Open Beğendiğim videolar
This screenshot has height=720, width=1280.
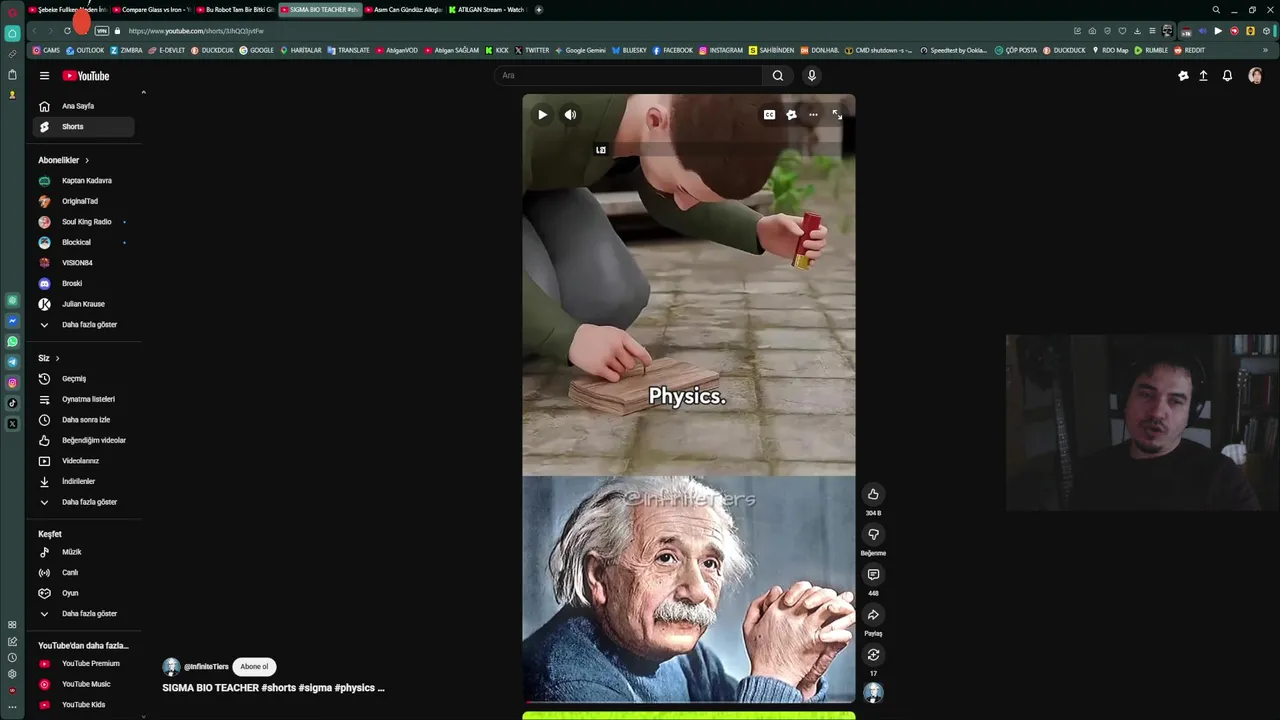84,440
